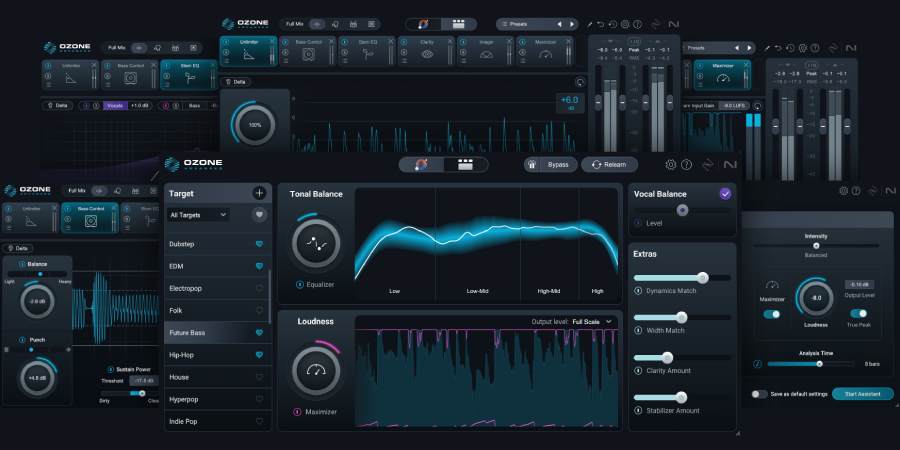Unfavorite the Dubstep target heart
Viewport: 900px width, 450px height.
[259, 245]
